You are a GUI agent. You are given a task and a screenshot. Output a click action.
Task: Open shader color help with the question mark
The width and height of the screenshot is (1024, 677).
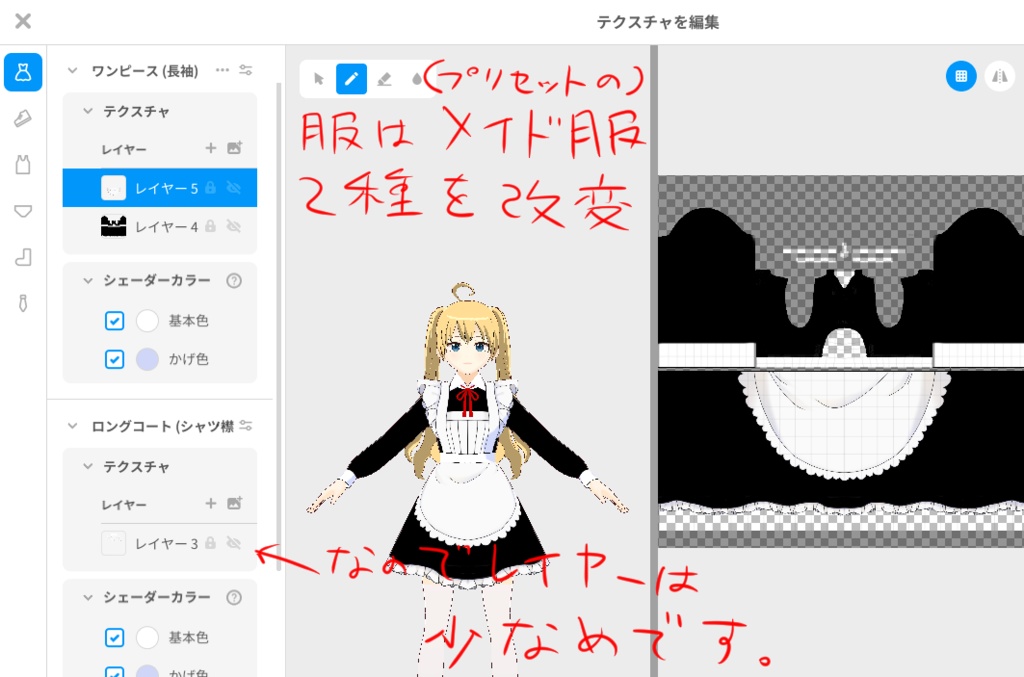click(x=233, y=281)
